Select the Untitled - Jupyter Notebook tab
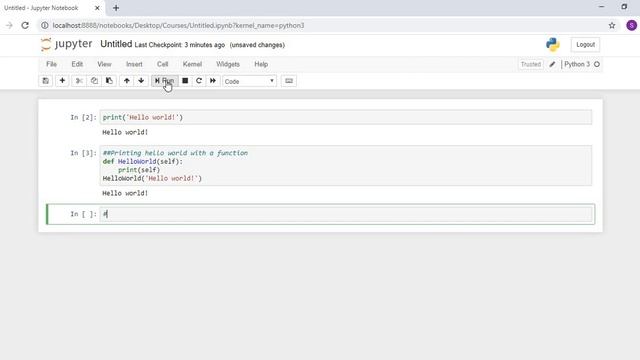Viewport: 640px width, 360px height. tap(52, 8)
